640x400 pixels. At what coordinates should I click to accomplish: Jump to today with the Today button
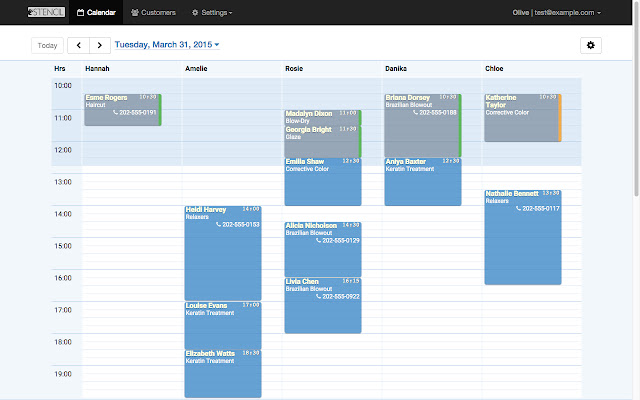pos(47,45)
